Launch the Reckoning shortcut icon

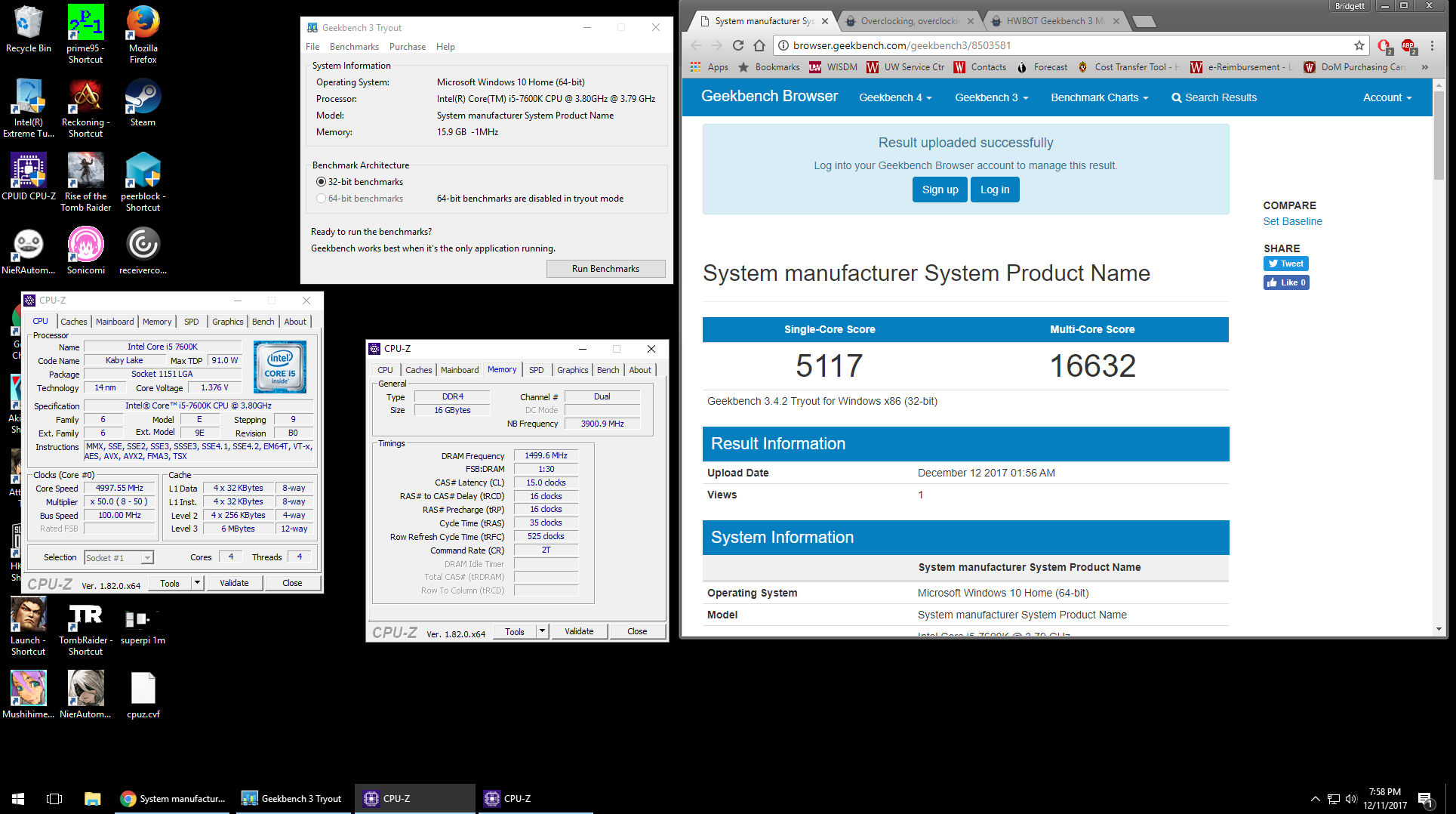coord(85,108)
